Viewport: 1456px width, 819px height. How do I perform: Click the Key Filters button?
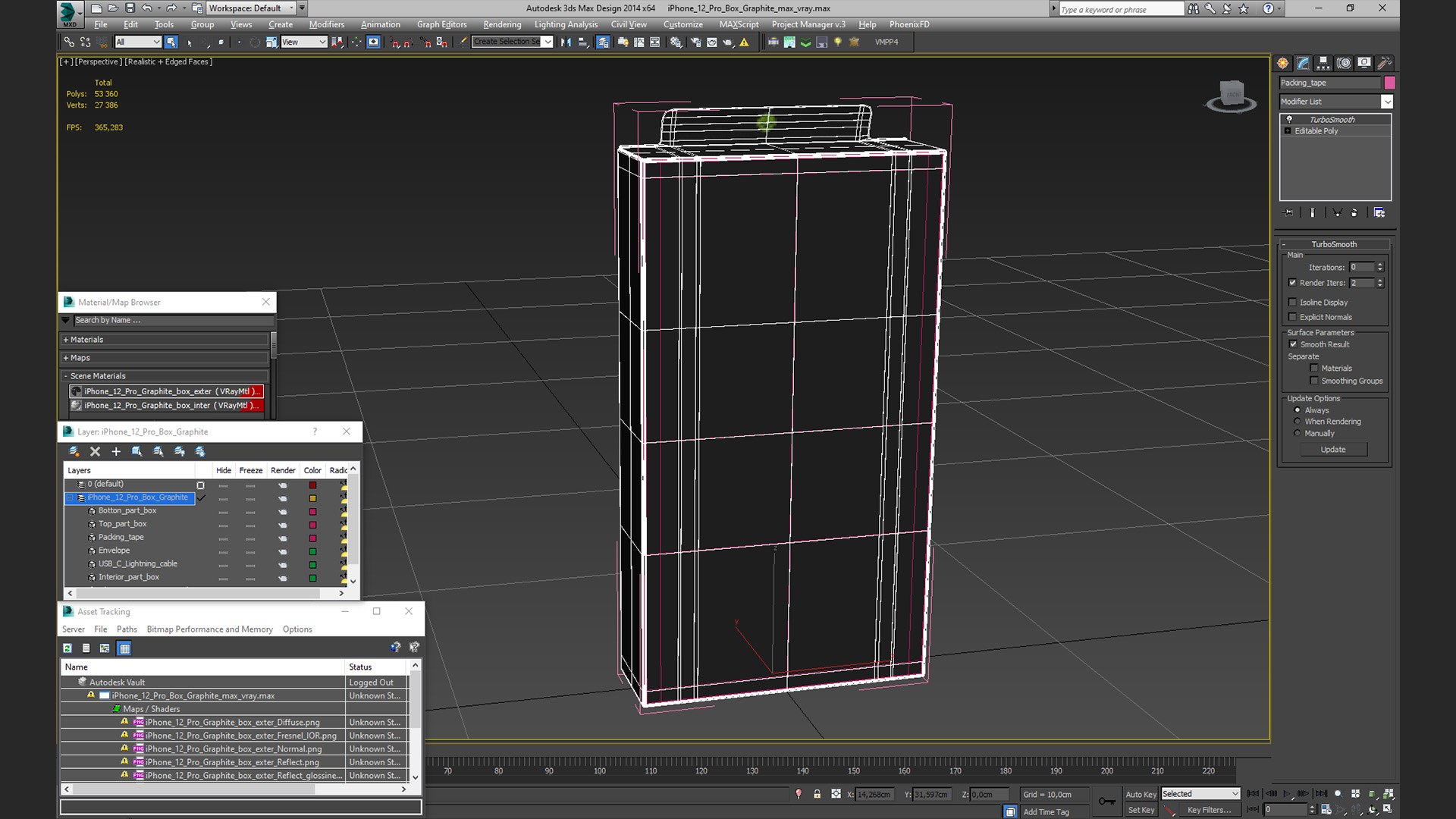point(1209,810)
